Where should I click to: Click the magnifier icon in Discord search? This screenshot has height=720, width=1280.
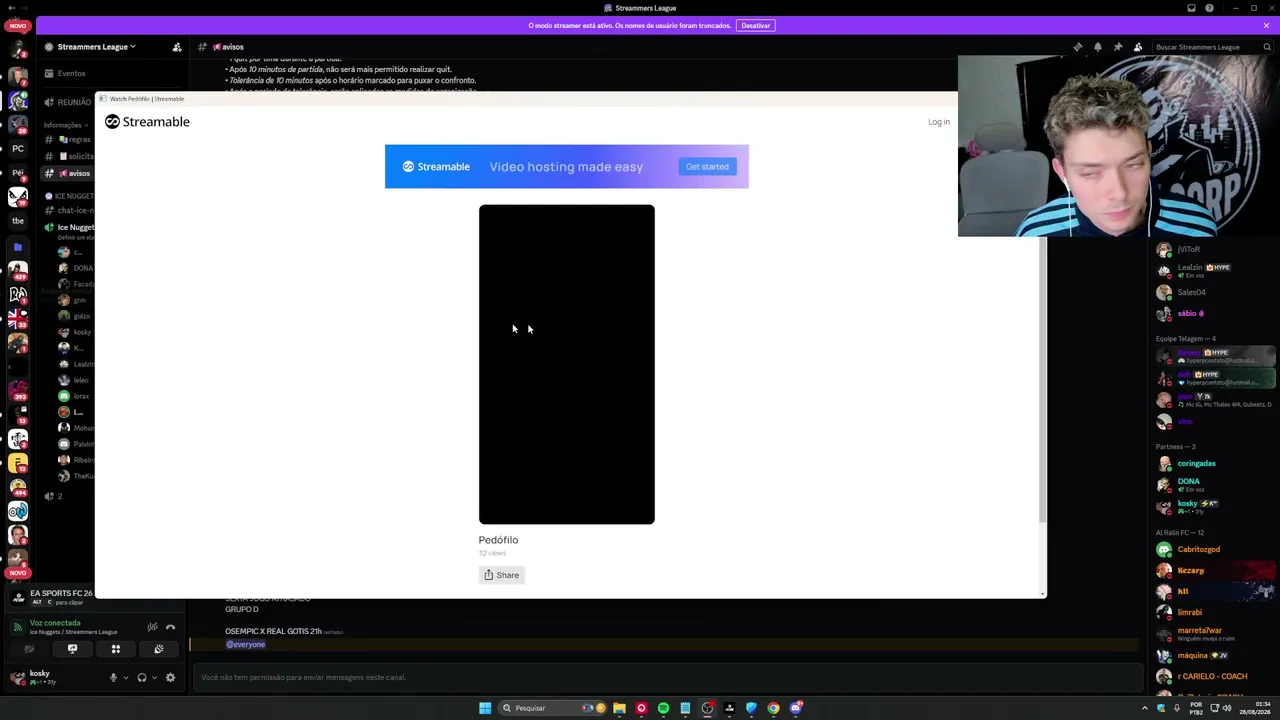click(1267, 47)
